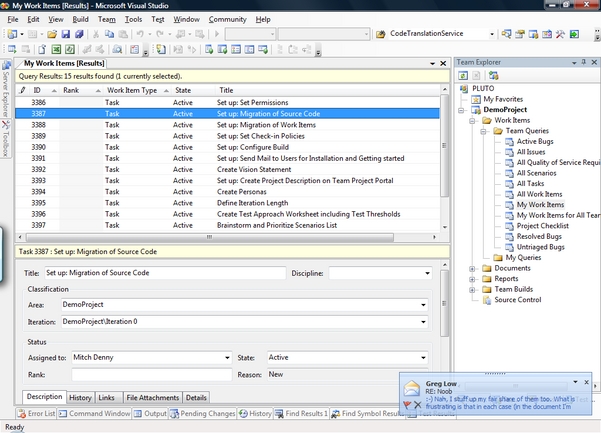Click the Save floppy disk icon
The height and width of the screenshot is (433, 601).
click(66, 34)
